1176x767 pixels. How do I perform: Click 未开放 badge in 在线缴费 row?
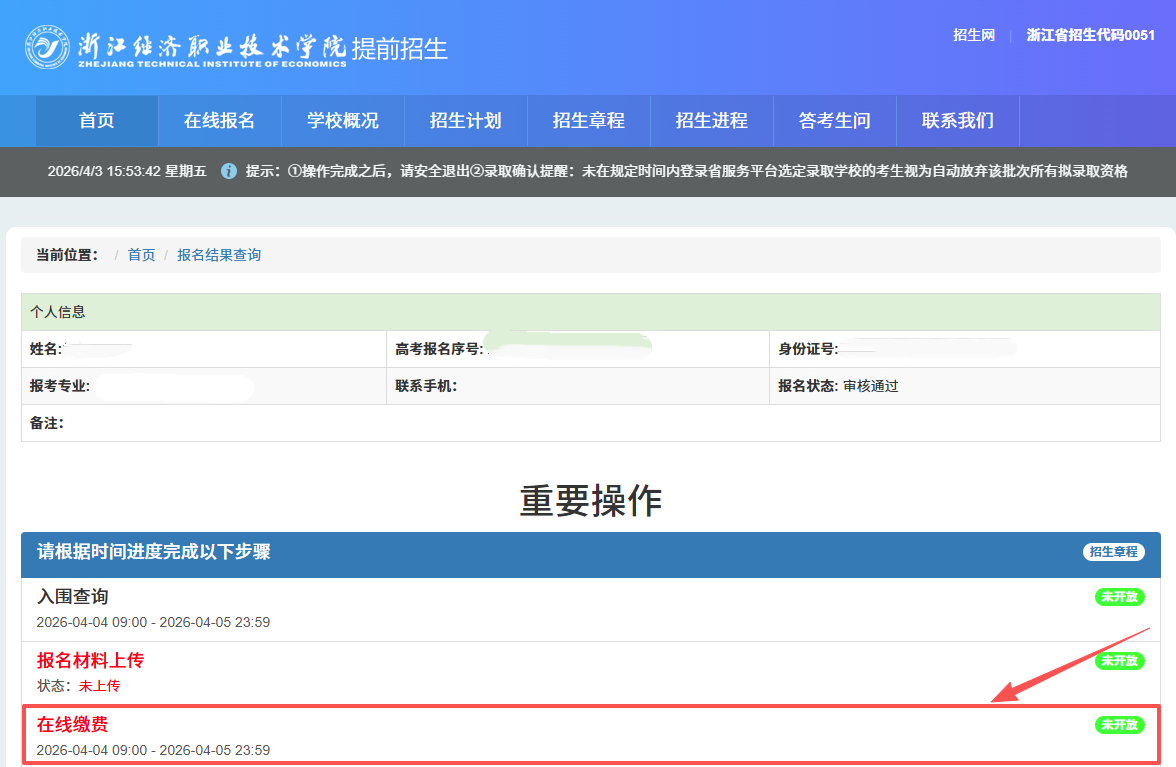tap(1119, 725)
